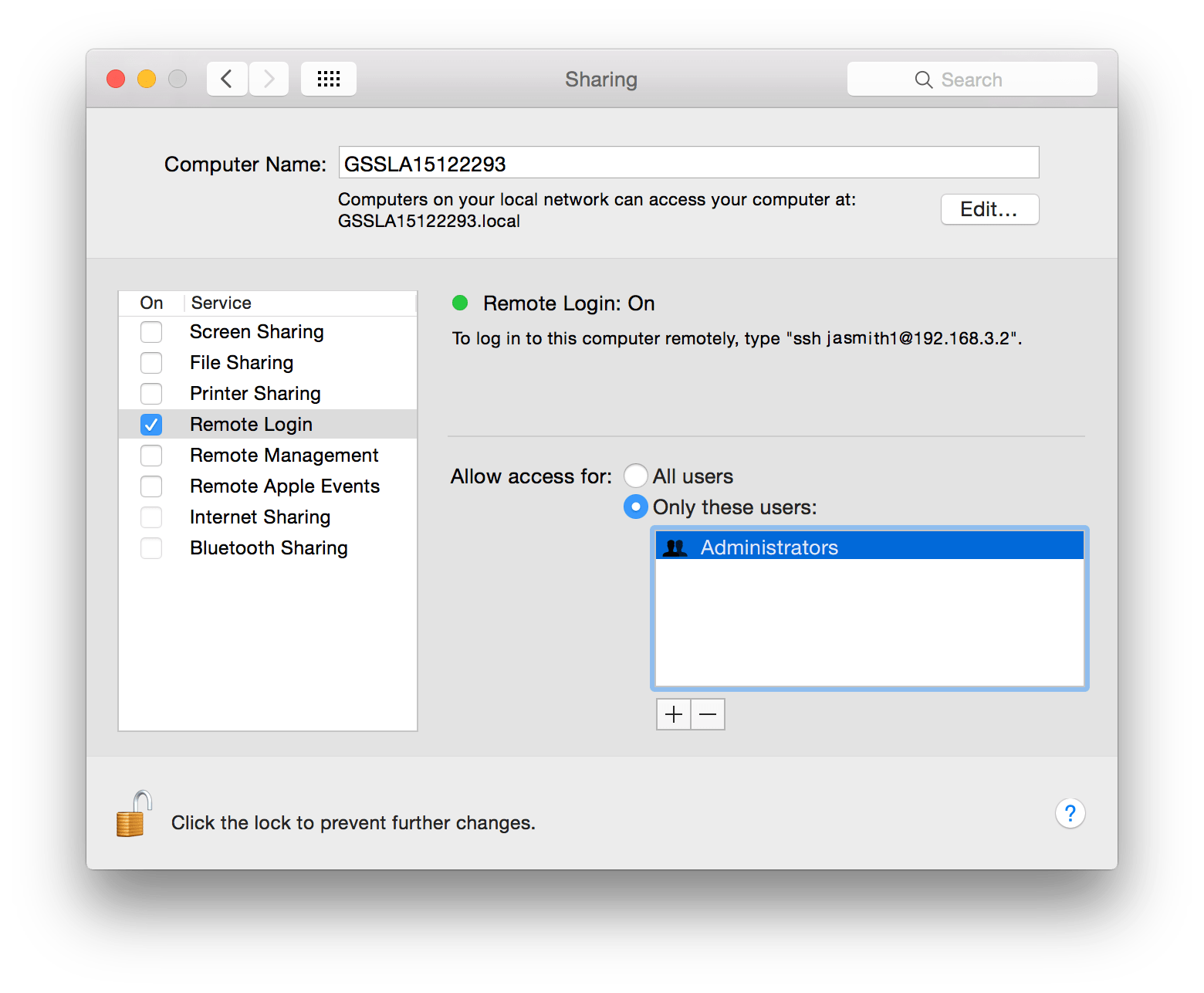
Task: Click the green Remote Login status indicator
Action: click(460, 303)
